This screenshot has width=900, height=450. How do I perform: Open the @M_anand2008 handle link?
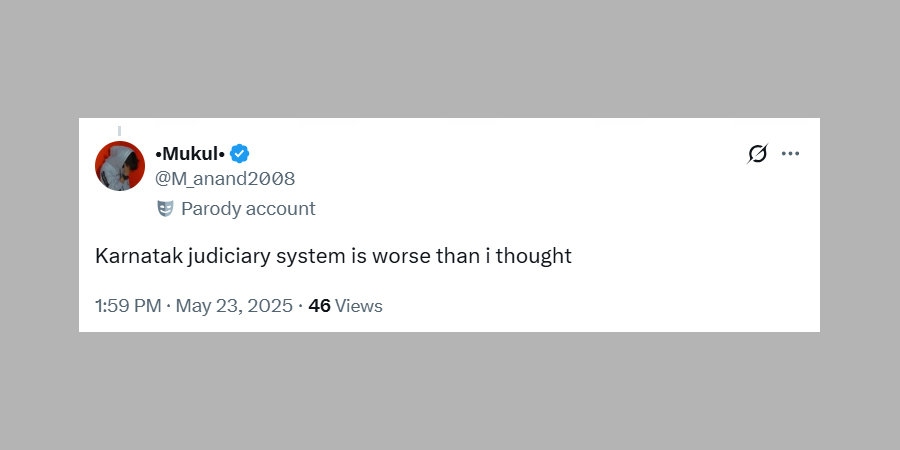(225, 179)
